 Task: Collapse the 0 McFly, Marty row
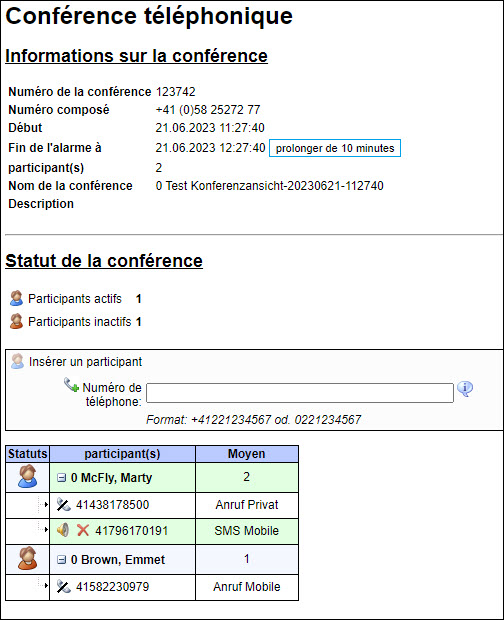(x=61, y=478)
